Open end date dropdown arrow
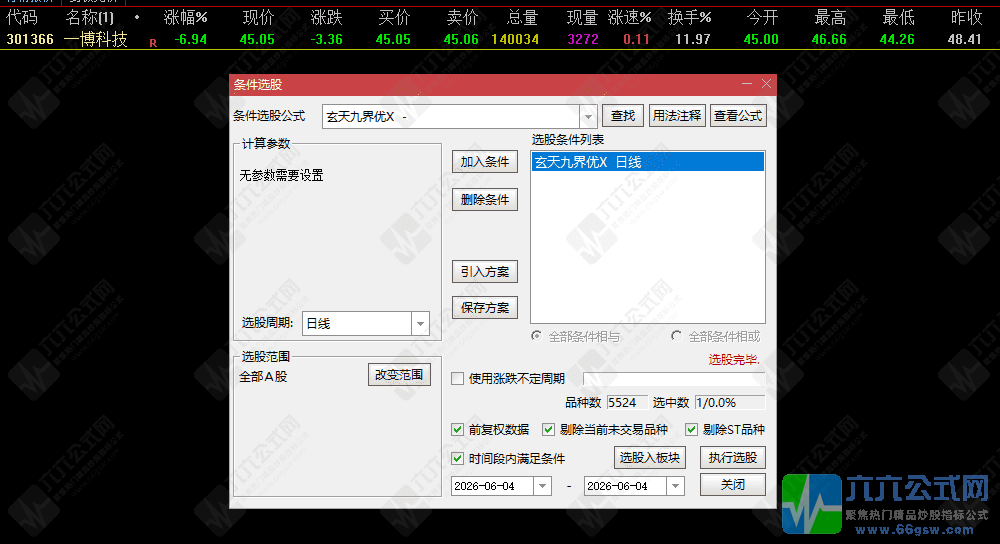This screenshot has width=1000, height=544. (x=675, y=486)
